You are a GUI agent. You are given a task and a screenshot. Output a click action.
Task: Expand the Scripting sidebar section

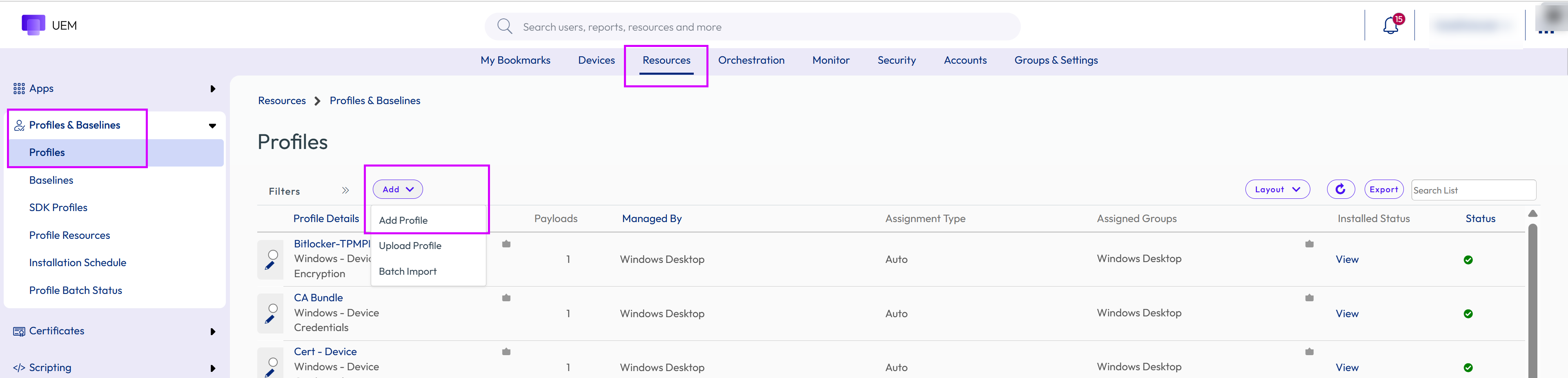pyautogui.click(x=212, y=368)
